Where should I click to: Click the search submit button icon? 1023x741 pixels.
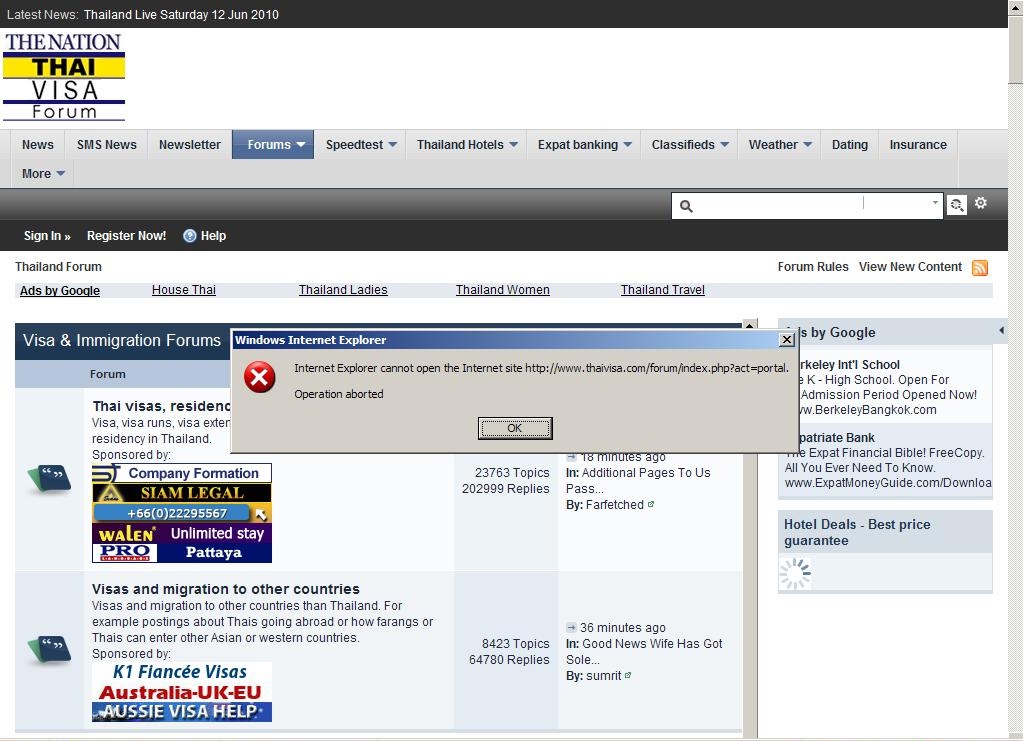click(956, 205)
